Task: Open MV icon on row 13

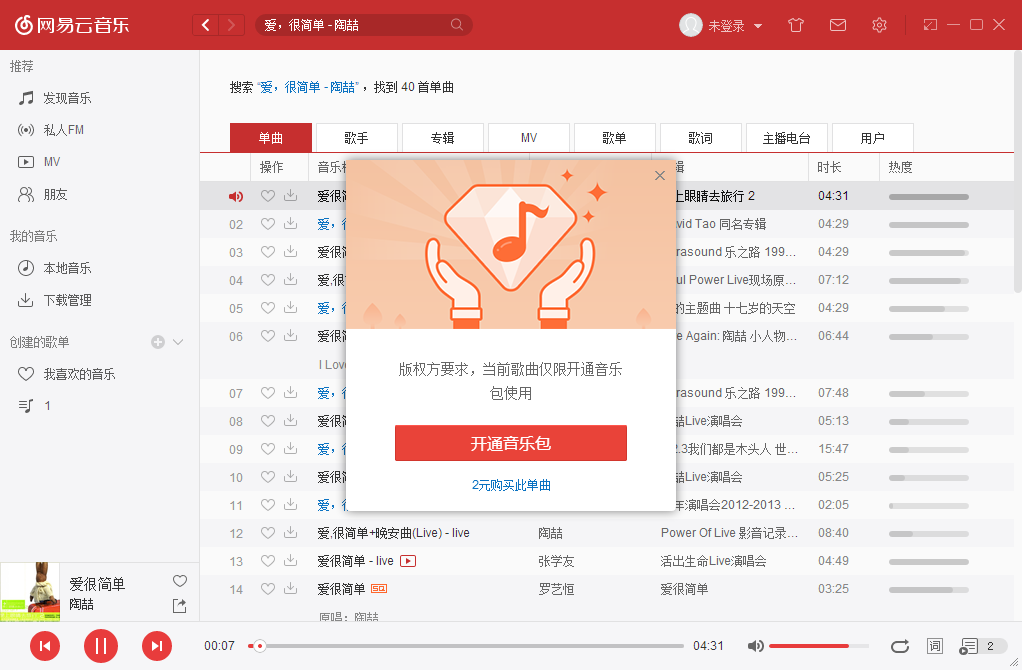Action: [408, 561]
